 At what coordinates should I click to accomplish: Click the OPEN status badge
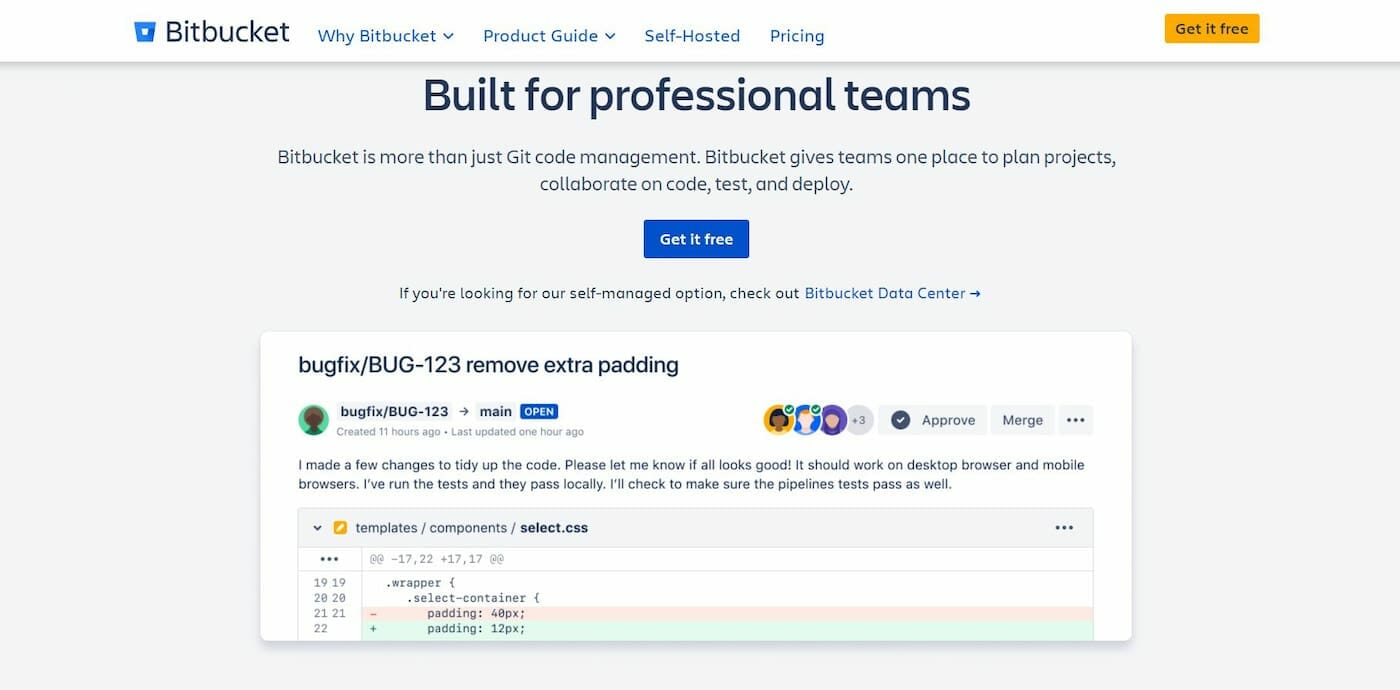tap(539, 411)
